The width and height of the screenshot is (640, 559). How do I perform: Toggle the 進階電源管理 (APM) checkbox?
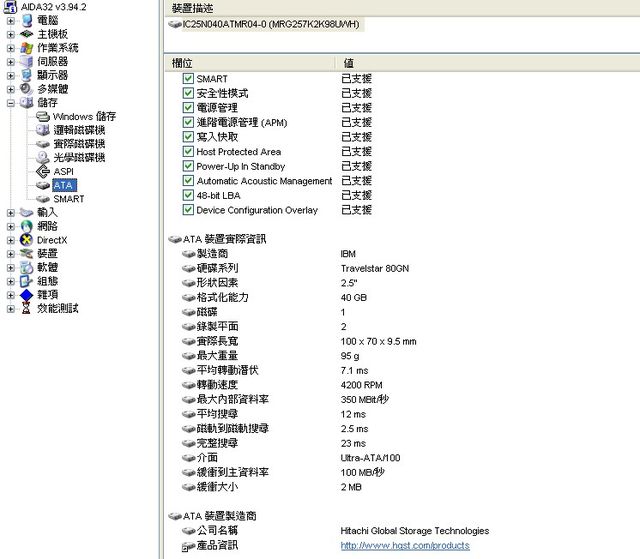pos(188,122)
